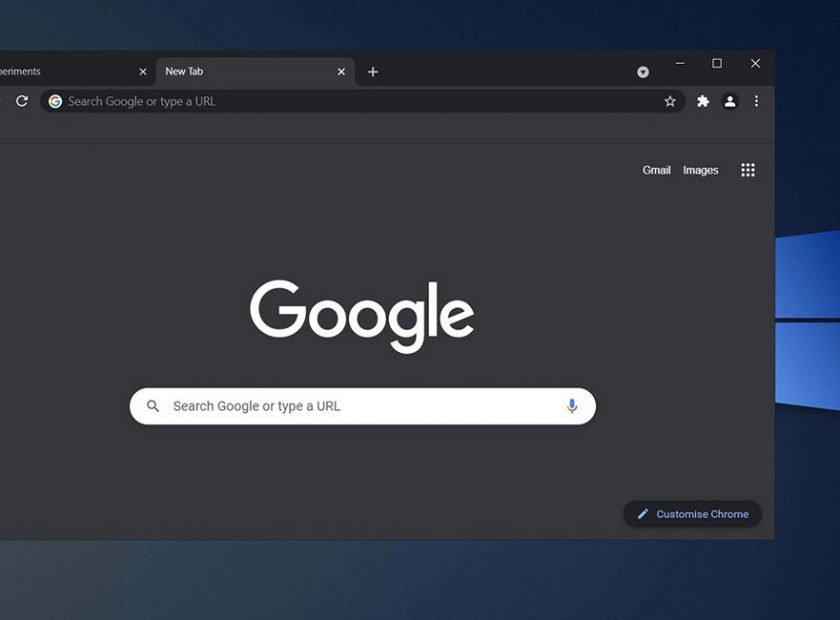Image resolution: width=840 pixels, height=620 pixels.
Task: Switch to the New Tab tab
Action: (255, 72)
